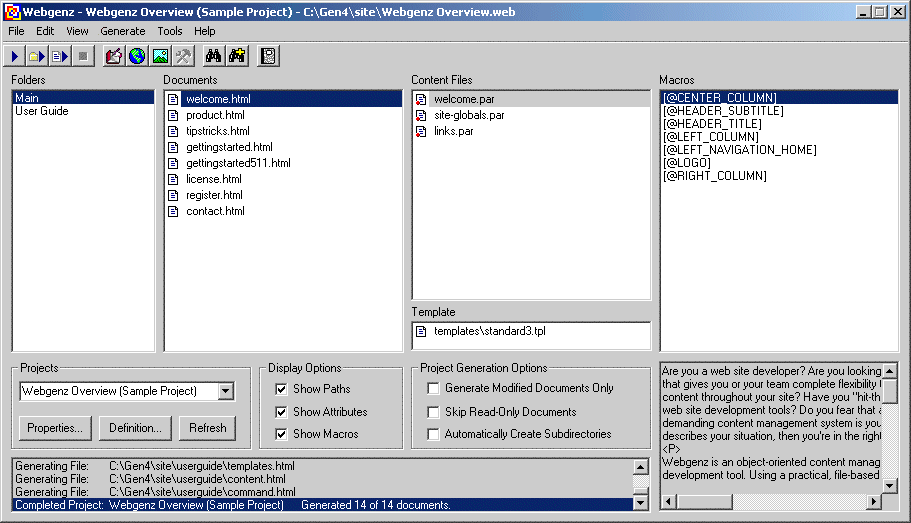The image size is (911, 523).
Task: Click the Generate Folder toolbar button
Action: 37,56
